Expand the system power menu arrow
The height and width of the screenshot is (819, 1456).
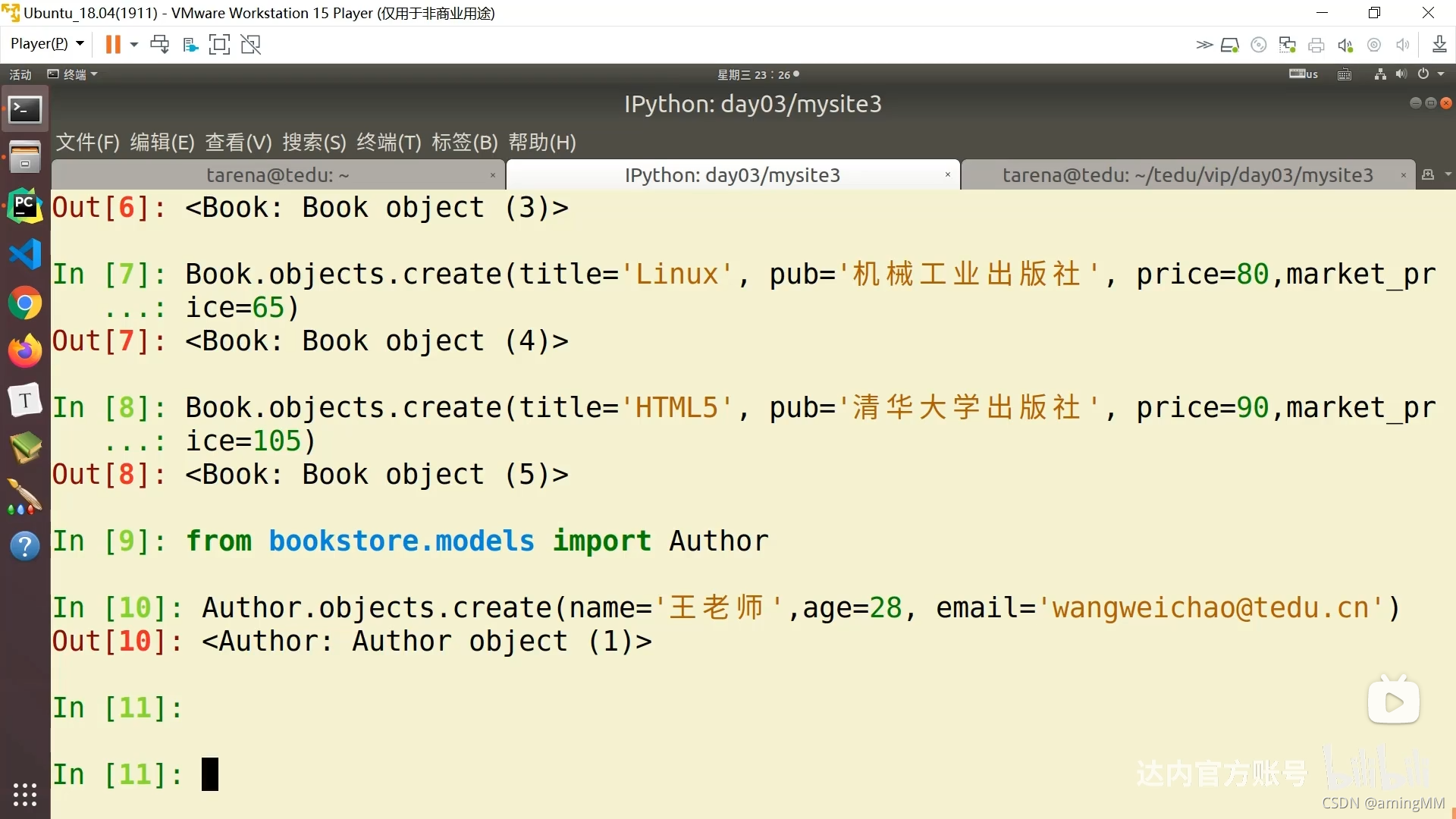[1441, 74]
